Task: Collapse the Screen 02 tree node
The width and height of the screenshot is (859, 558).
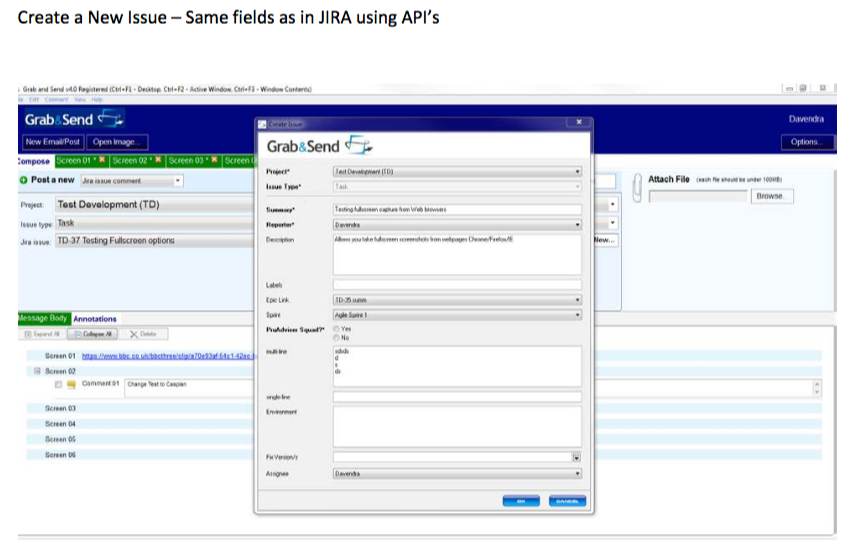Action: pyautogui.click(x=37, y=371)
